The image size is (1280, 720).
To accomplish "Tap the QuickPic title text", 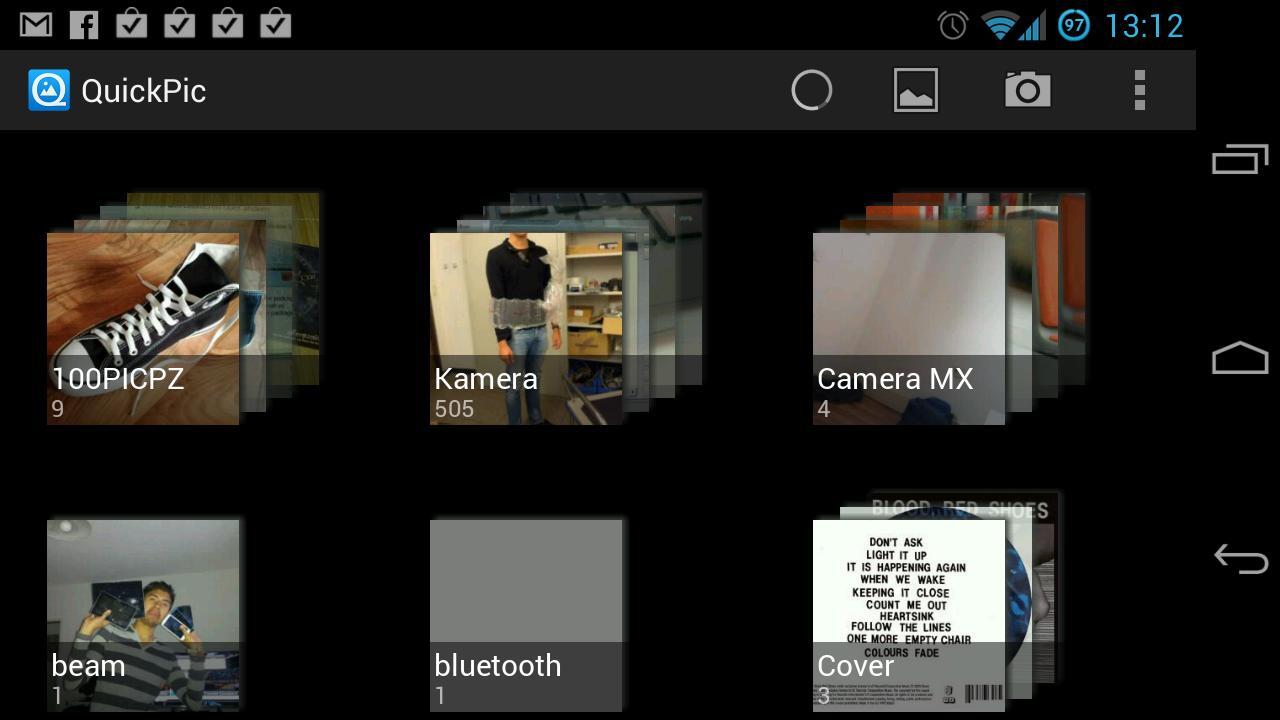I will click(143, 91).
